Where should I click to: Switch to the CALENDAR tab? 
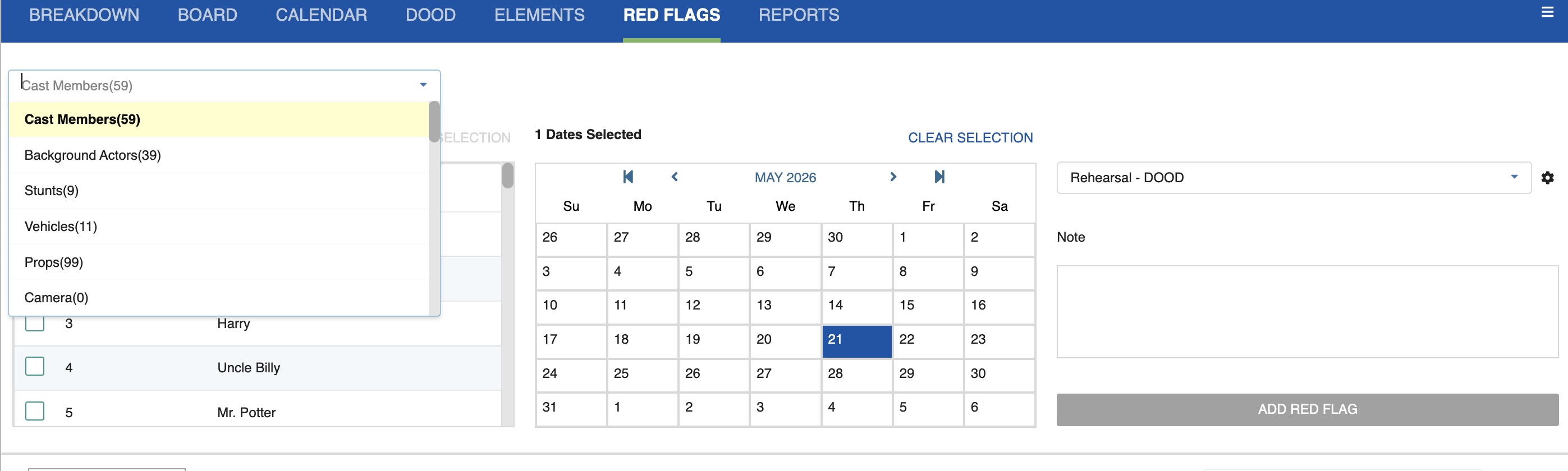click(321, 15)
